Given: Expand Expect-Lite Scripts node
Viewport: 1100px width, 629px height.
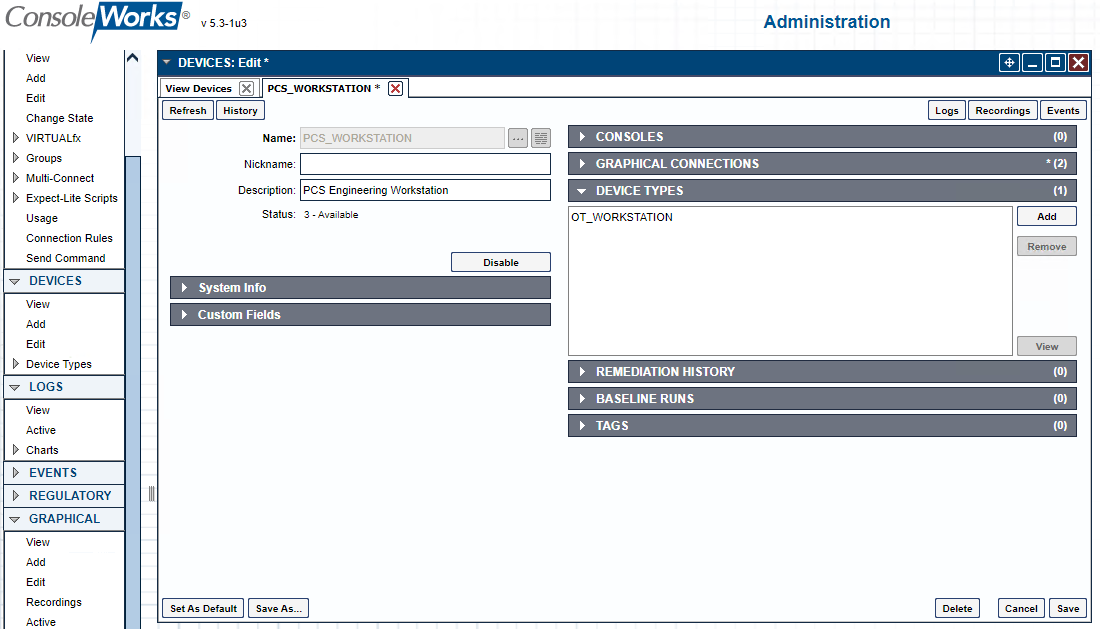Looking at the screenshot, I should [x=15, y=198].
